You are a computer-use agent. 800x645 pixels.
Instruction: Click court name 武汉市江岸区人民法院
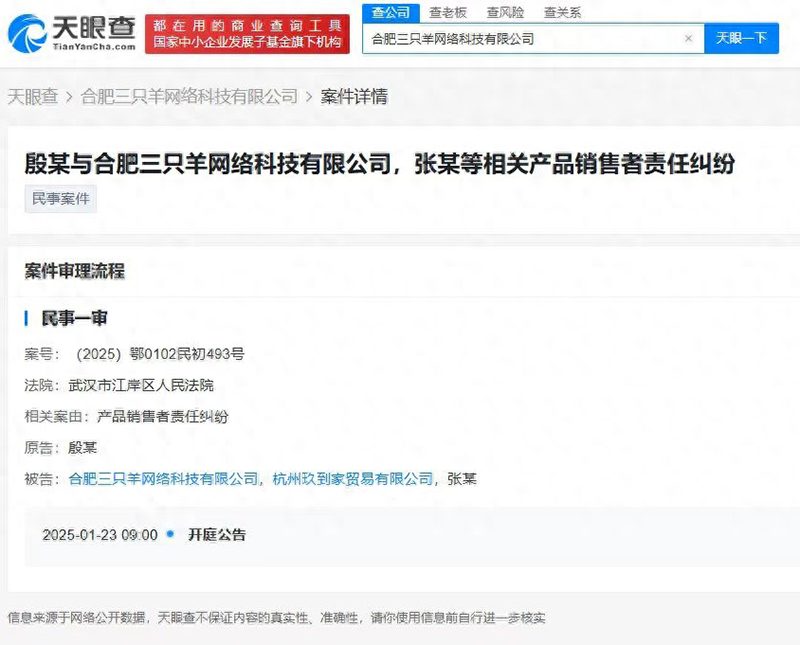pyautogui.click(x=141, y=385)
